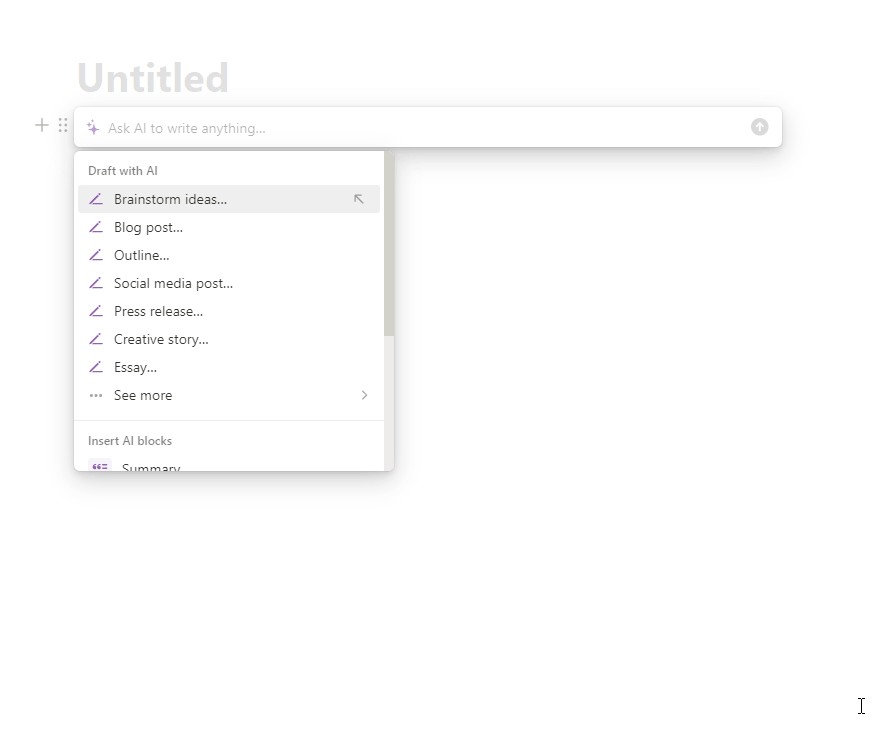883x733 pixels.
Task: Click the three-dots icon beside See more
Action: coord(96,396)
